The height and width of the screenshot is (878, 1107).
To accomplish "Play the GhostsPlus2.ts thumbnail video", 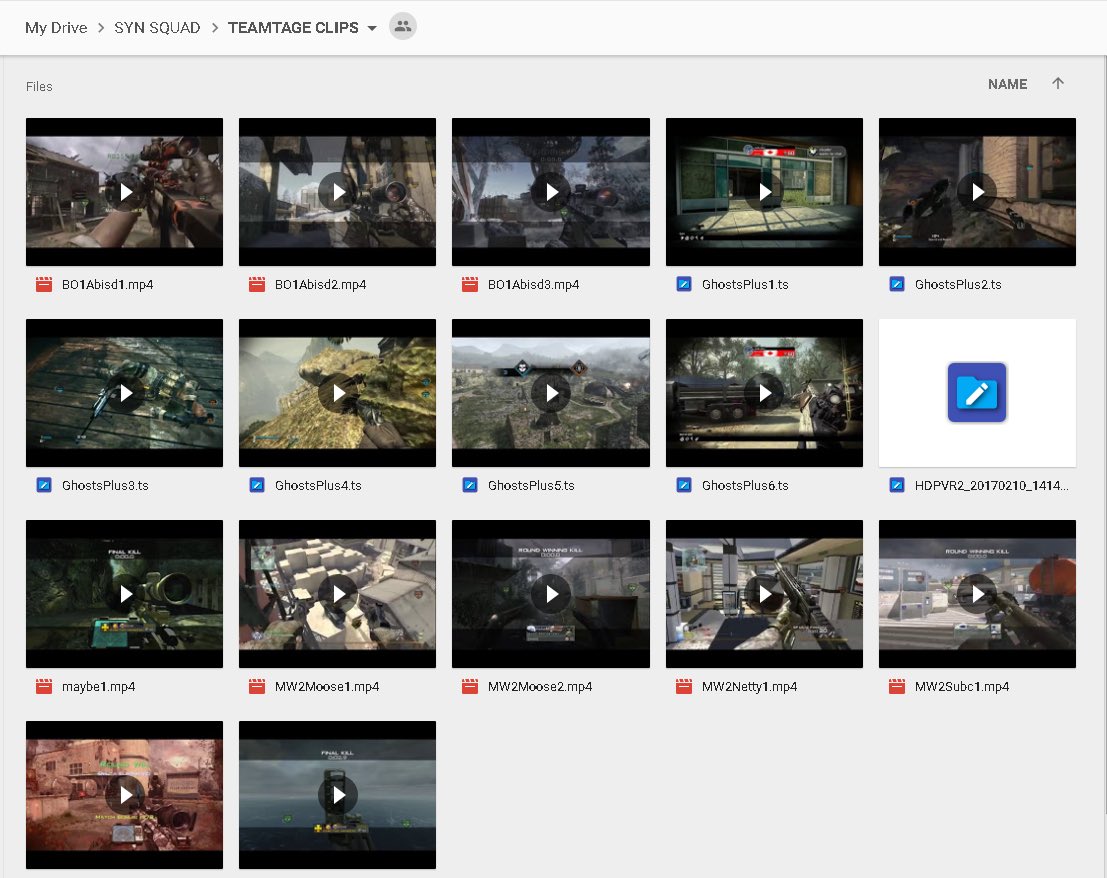I will (x=977, y=192).
